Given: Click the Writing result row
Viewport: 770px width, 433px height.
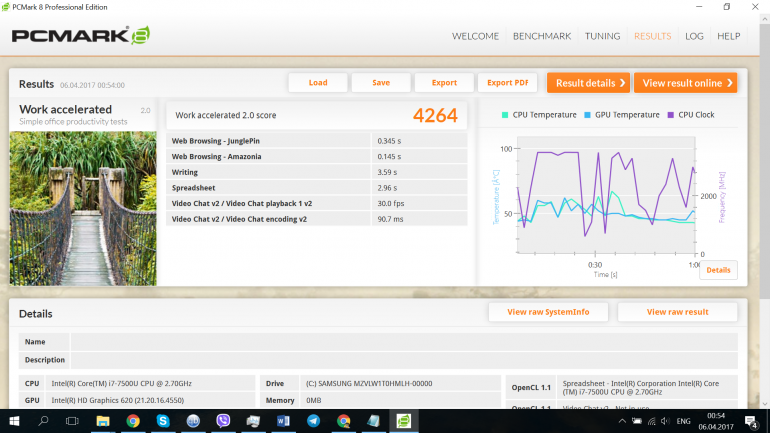Looking at the screenshot, I should coord(317,172).
